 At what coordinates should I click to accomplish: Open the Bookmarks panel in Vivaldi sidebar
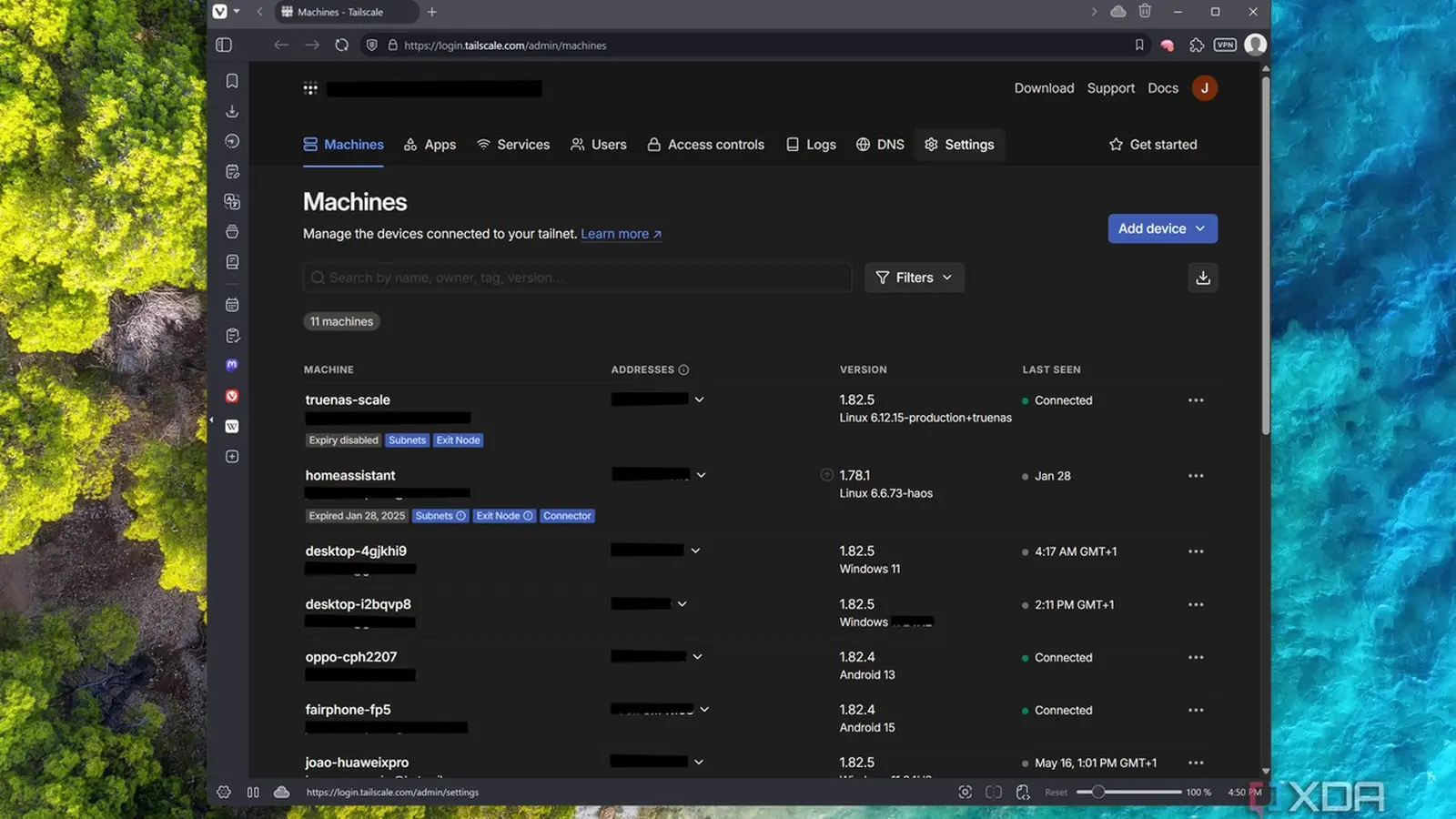pyautogui.click(x=232, y=81)
